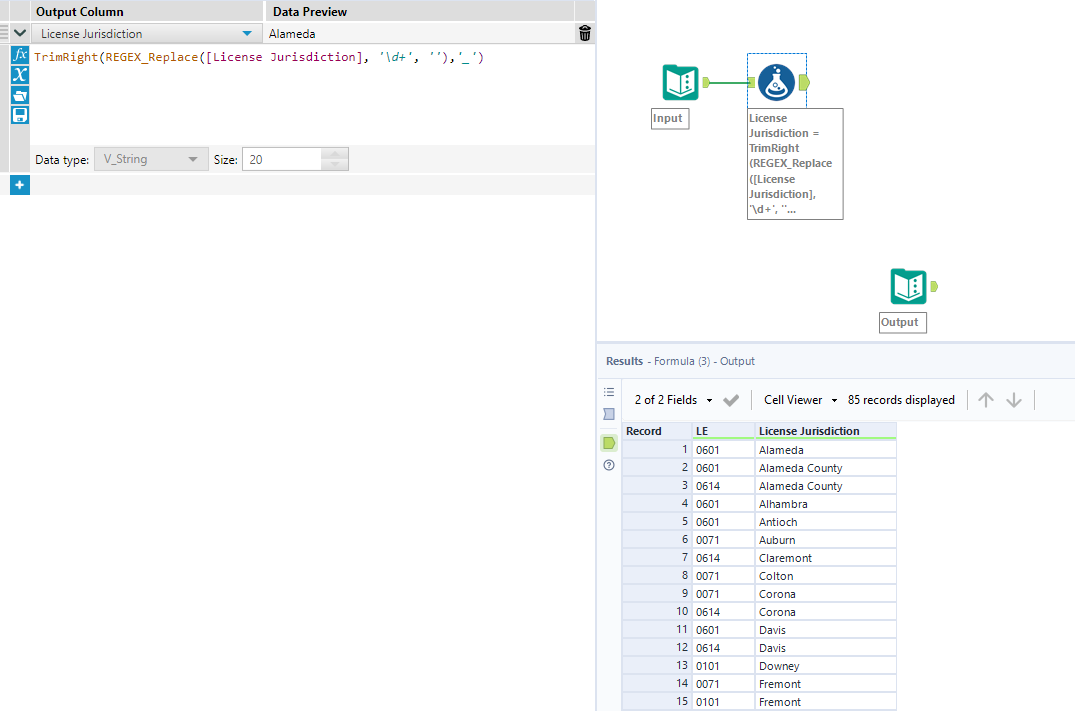Viewport: 1075px width, 711px height.
Task: Save the expression with the disk icon
Action: (x=19, y=115)
